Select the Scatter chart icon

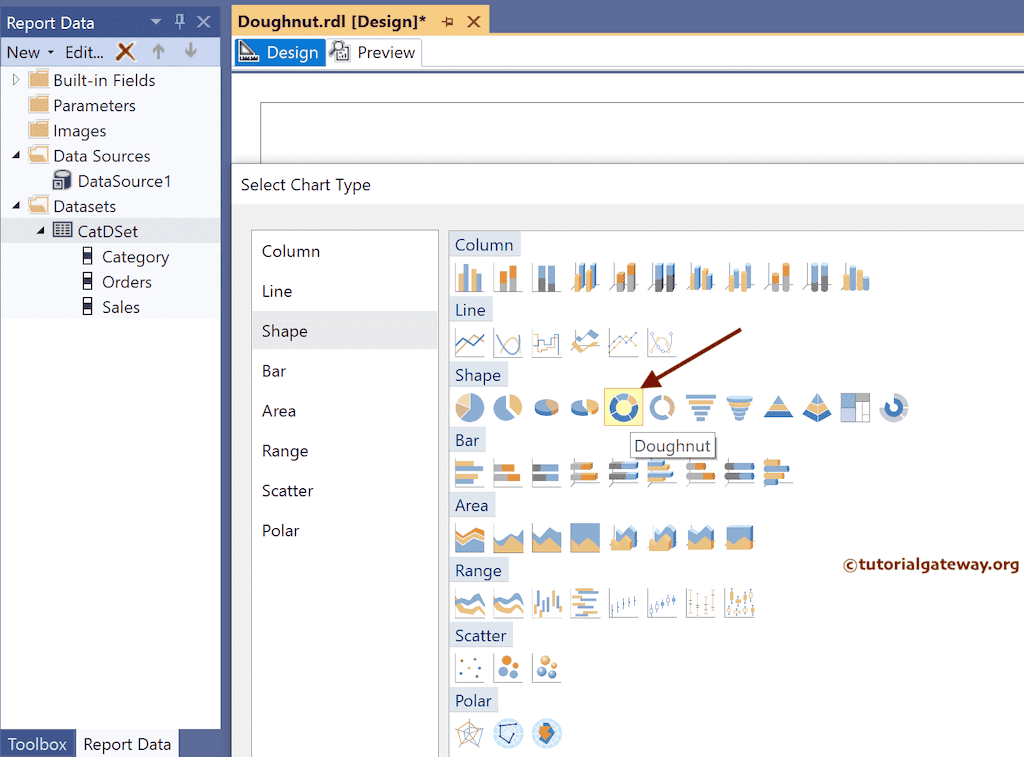pyautogui.click(x=470, y=668)
